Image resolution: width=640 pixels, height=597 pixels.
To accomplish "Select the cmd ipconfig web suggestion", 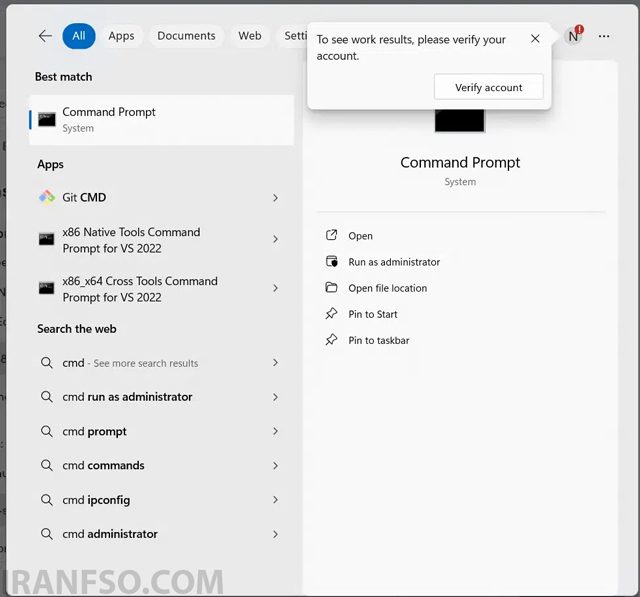I will 162,500.
